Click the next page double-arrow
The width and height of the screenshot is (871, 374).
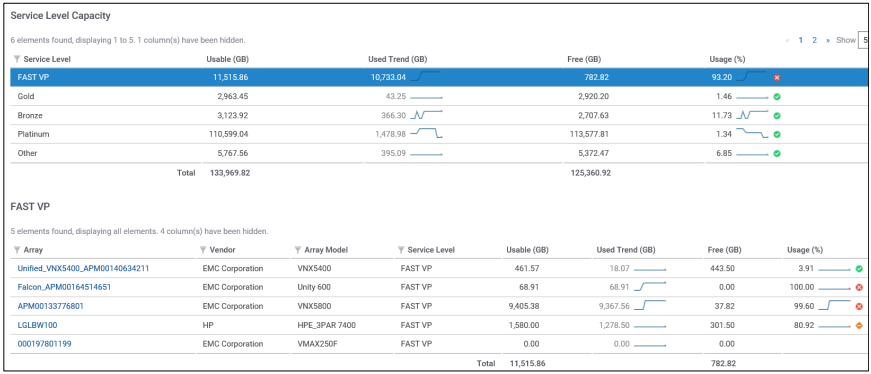tap(828, 40)
